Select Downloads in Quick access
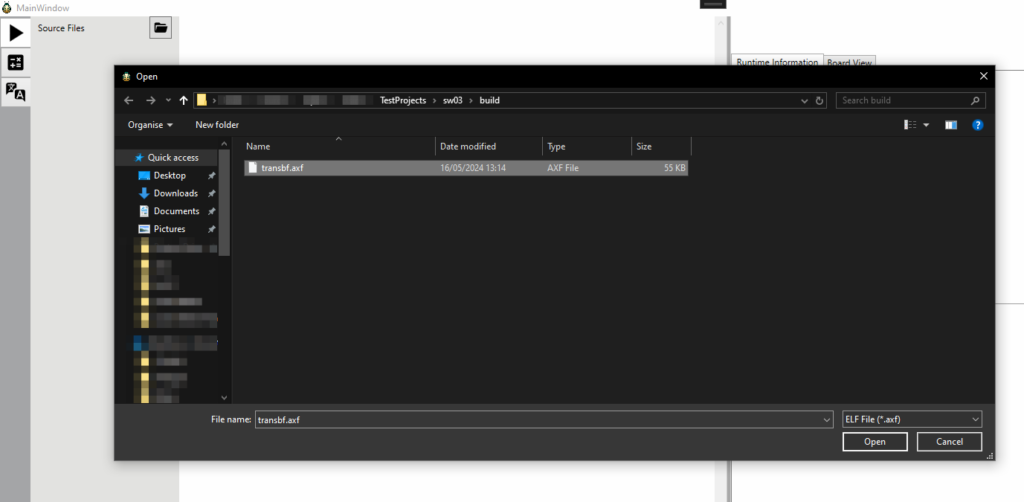Image resolution: width=1024 pixels, height=502 pixels. point(175,193)
